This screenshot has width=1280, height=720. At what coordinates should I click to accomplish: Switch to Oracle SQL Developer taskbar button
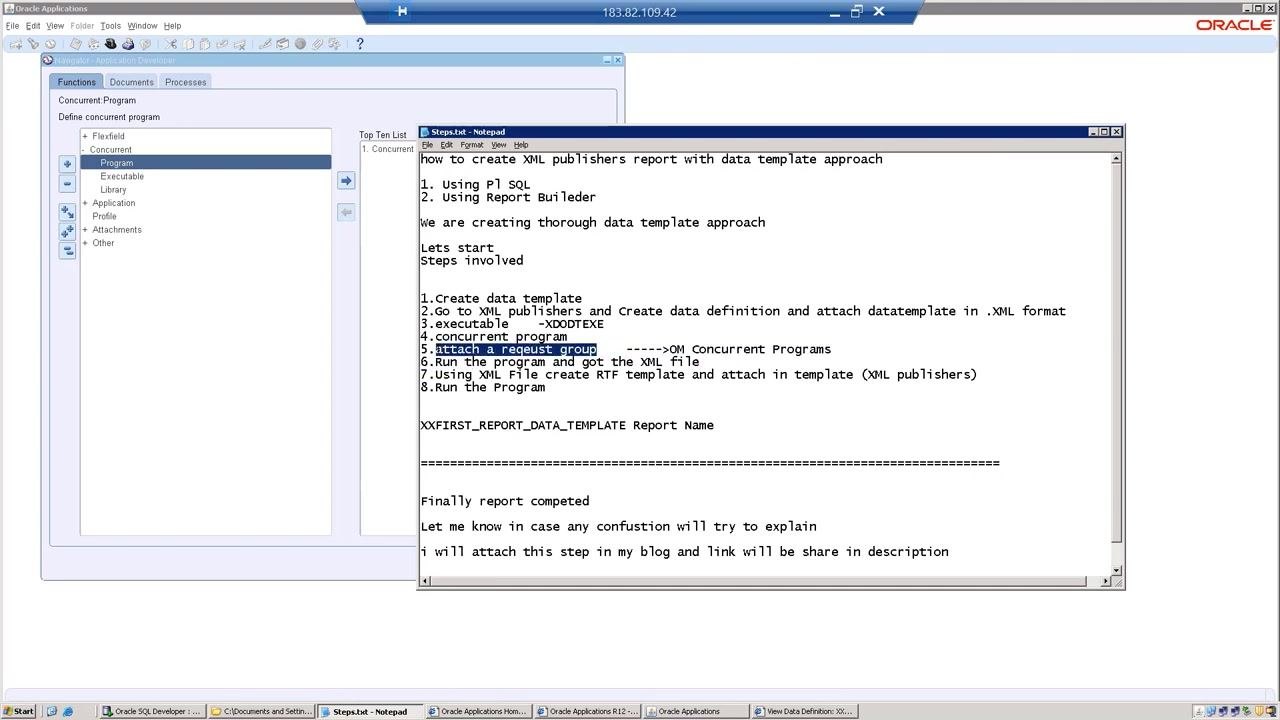coord(152,711)
